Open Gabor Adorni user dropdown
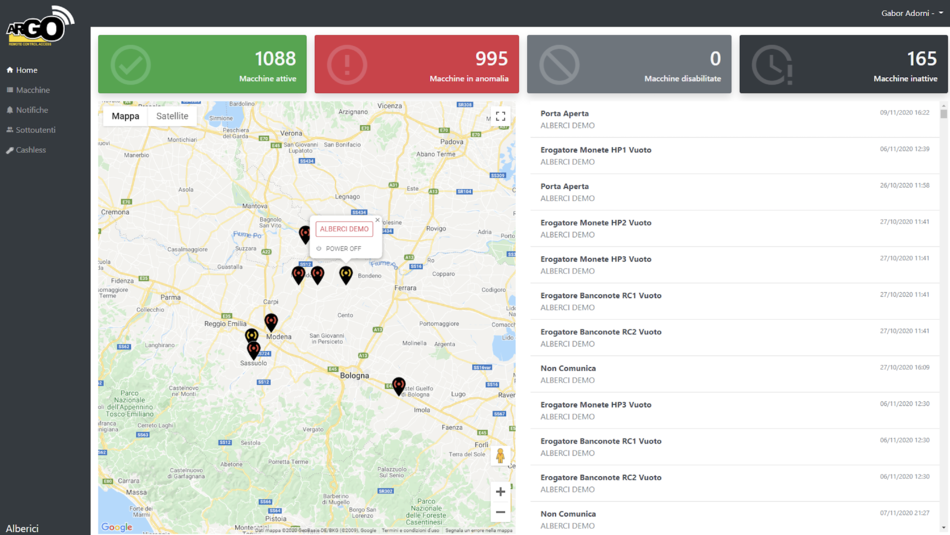The image size is (950, 535). 912,13
